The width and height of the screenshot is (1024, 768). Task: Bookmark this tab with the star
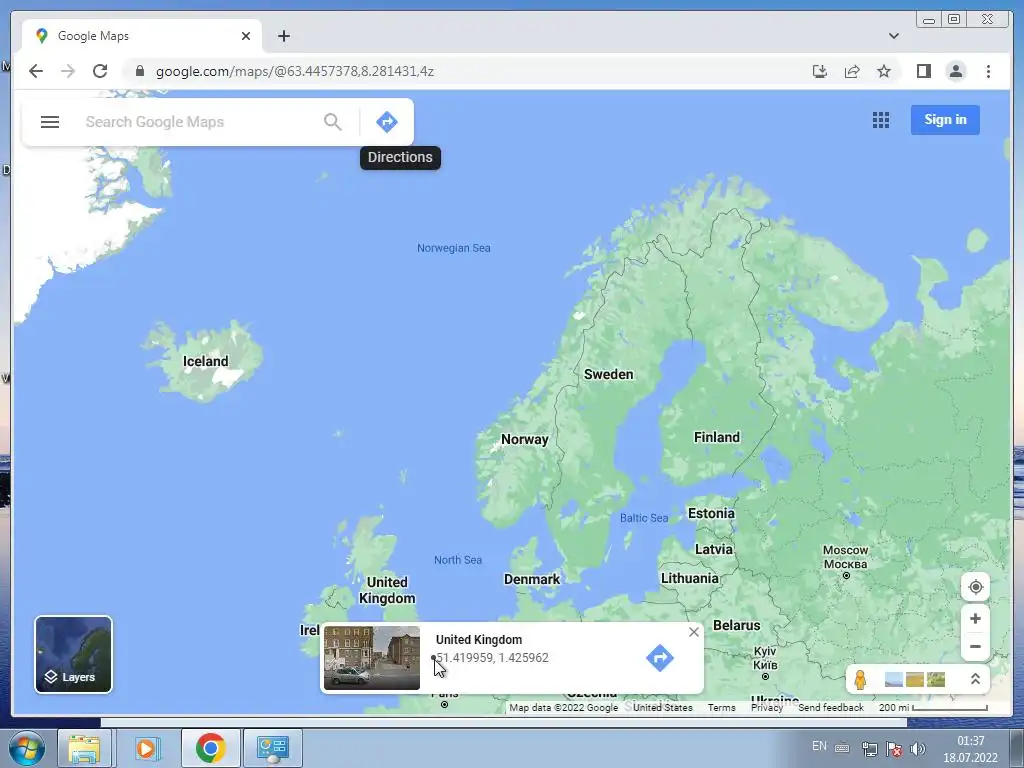[x=884, y=71]
